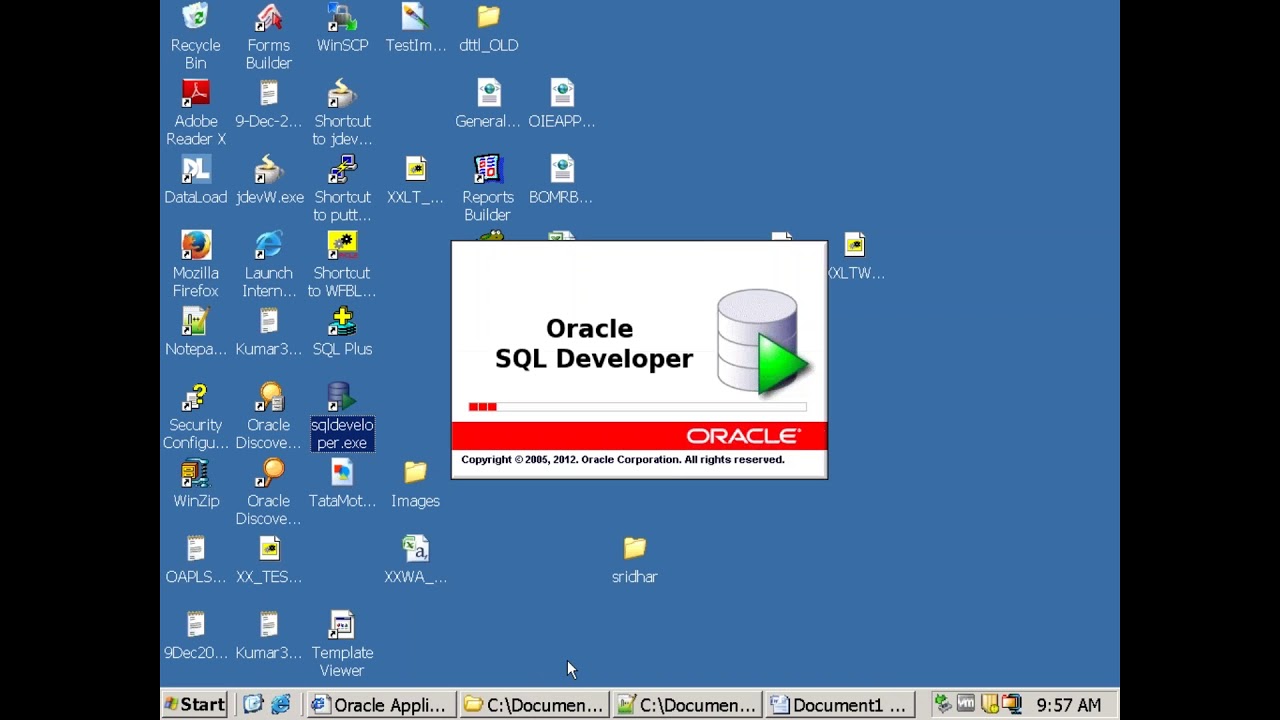This screenshot has height=720, width=1280.
Task: Select the General... document icon
Action: tap(488, 104)
